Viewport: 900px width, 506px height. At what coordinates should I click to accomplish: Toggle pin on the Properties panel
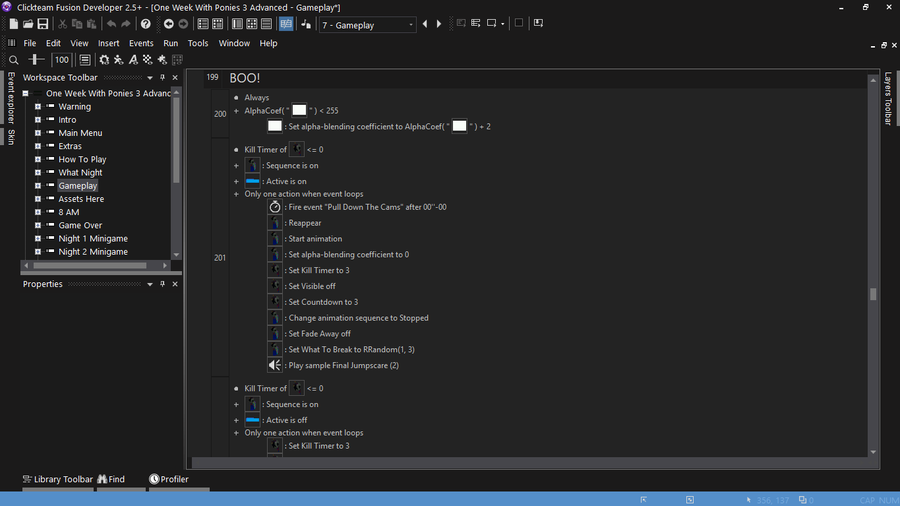pos(162,284)
